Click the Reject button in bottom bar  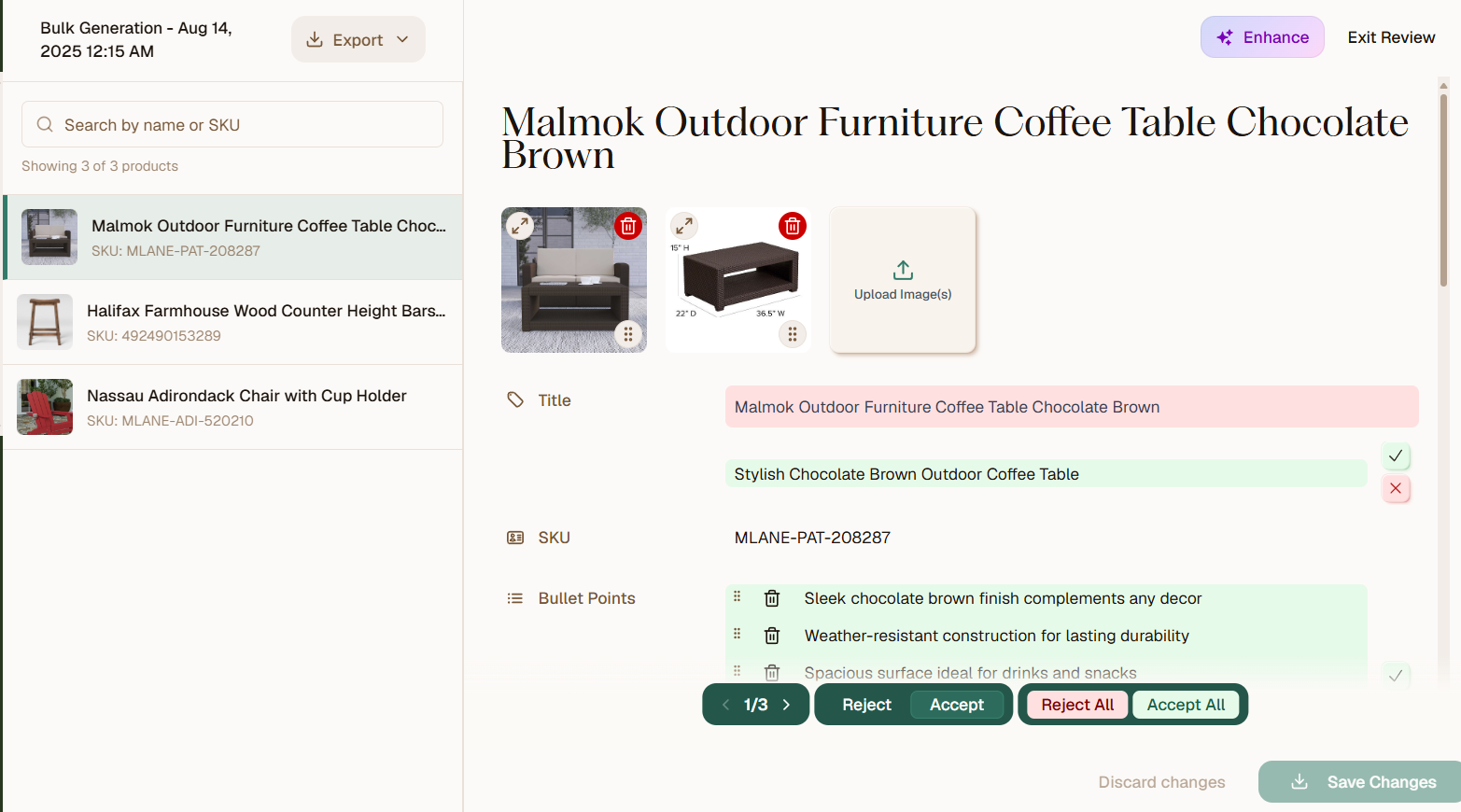coord(866,705)
